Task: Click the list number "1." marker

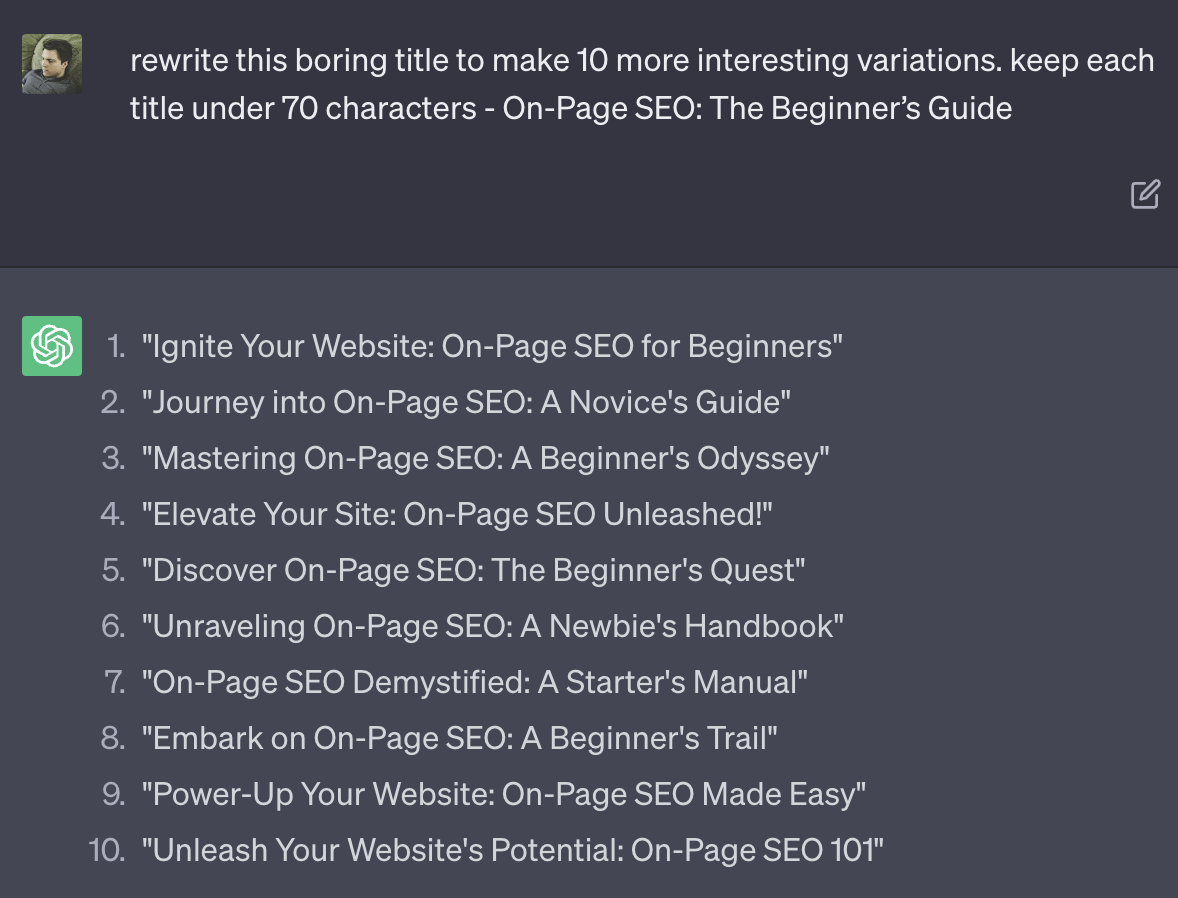Action: pyautogui.click(x=116, y=347)
